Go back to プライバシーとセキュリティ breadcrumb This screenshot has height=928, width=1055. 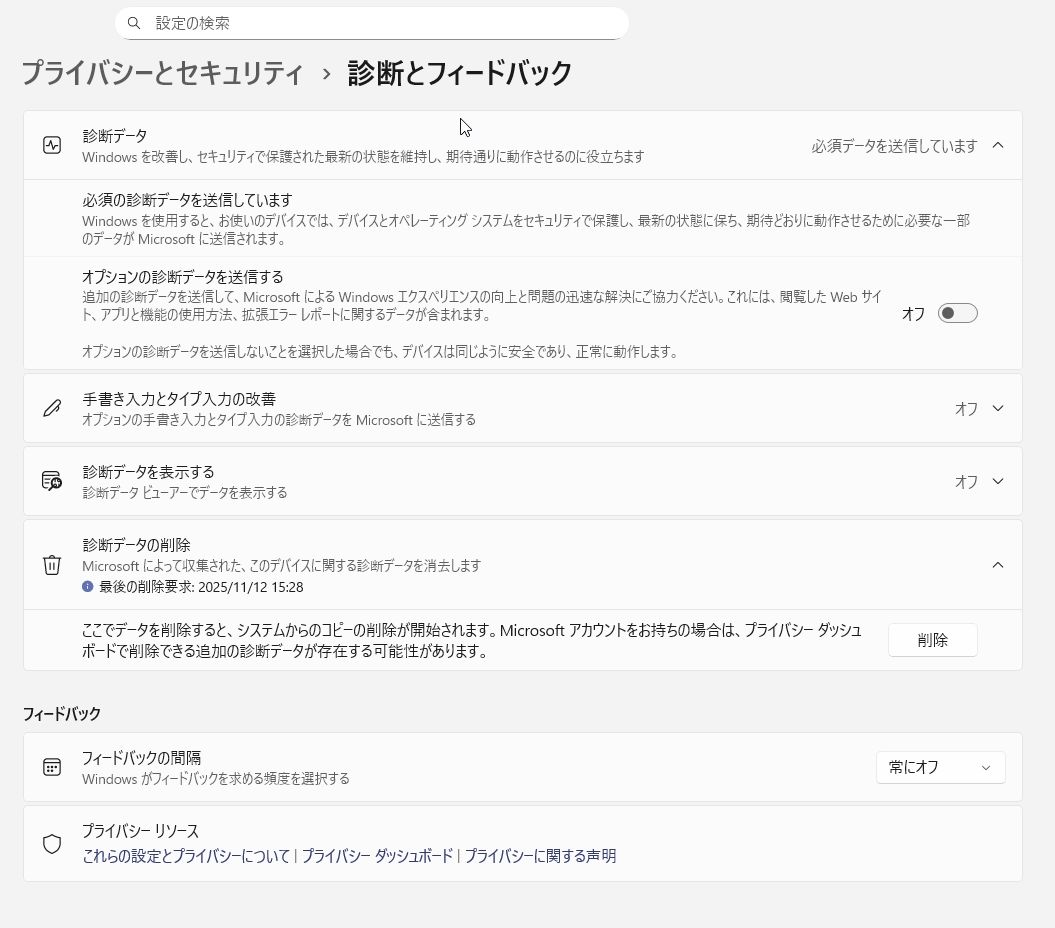click(162, 73)
